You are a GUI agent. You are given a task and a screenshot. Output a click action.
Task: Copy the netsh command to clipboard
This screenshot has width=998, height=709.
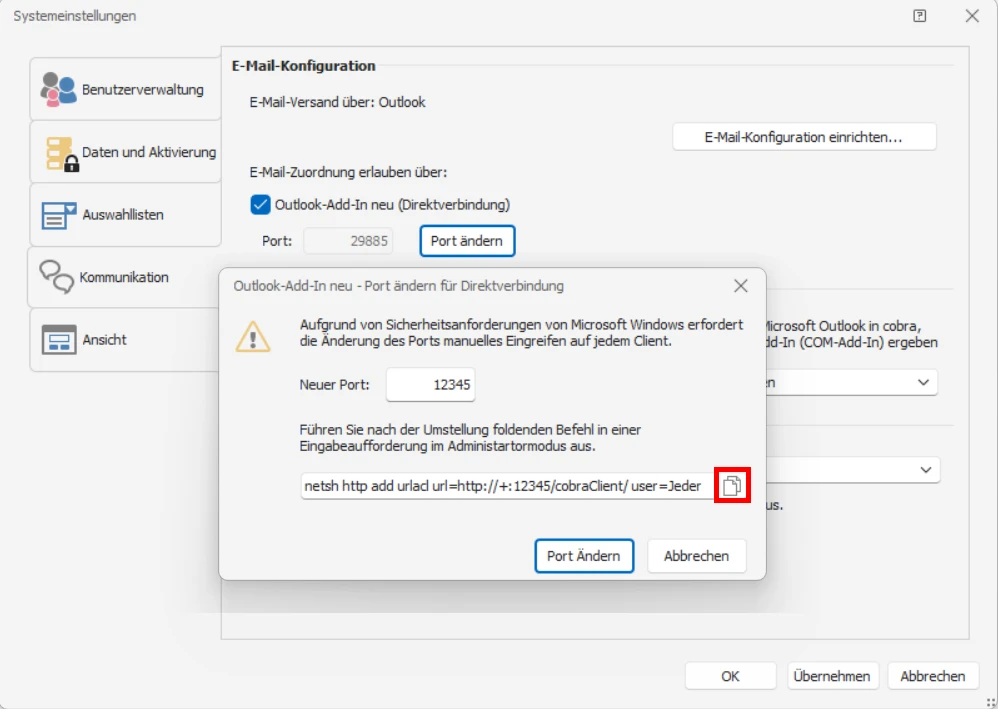[733, 486]
